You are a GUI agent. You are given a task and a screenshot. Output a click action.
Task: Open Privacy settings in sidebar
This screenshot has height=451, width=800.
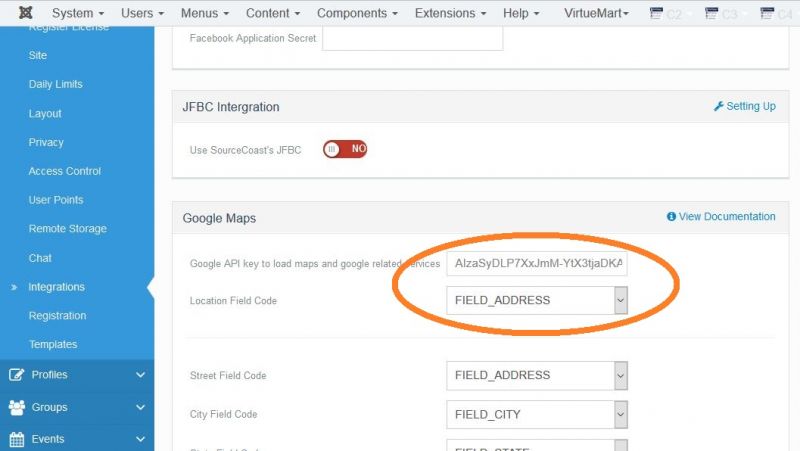pos(46,142)
